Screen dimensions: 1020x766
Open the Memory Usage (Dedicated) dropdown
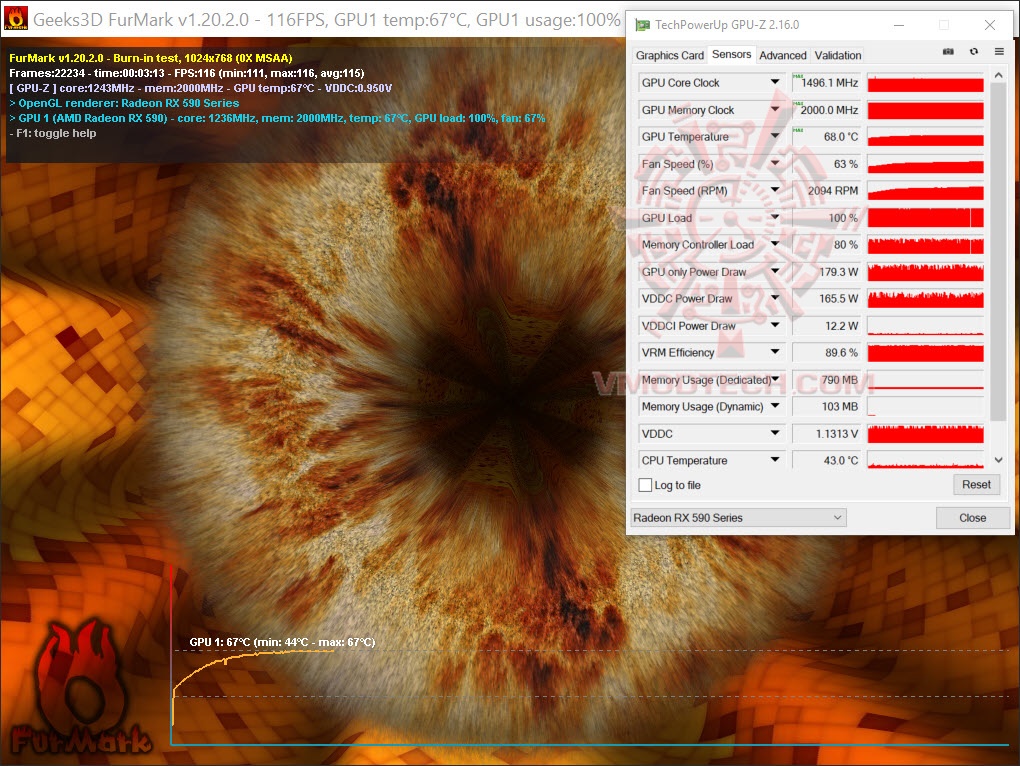coord(775,380)
